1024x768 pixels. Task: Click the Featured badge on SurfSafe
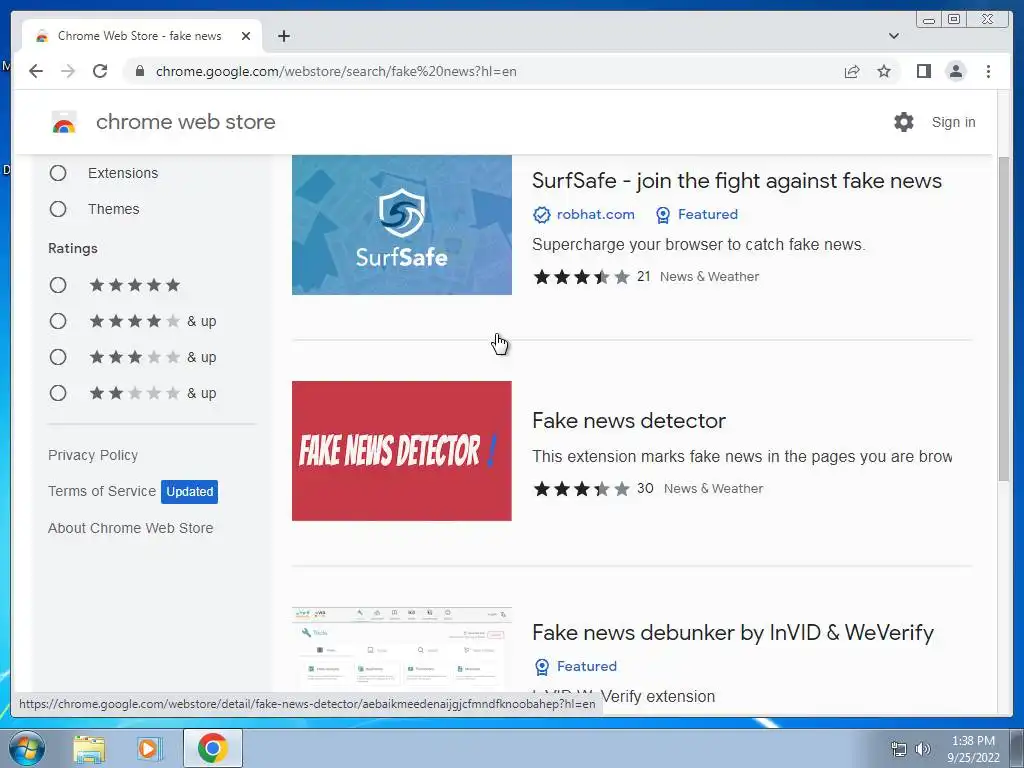pyautogui.click(x=697, y=214)
